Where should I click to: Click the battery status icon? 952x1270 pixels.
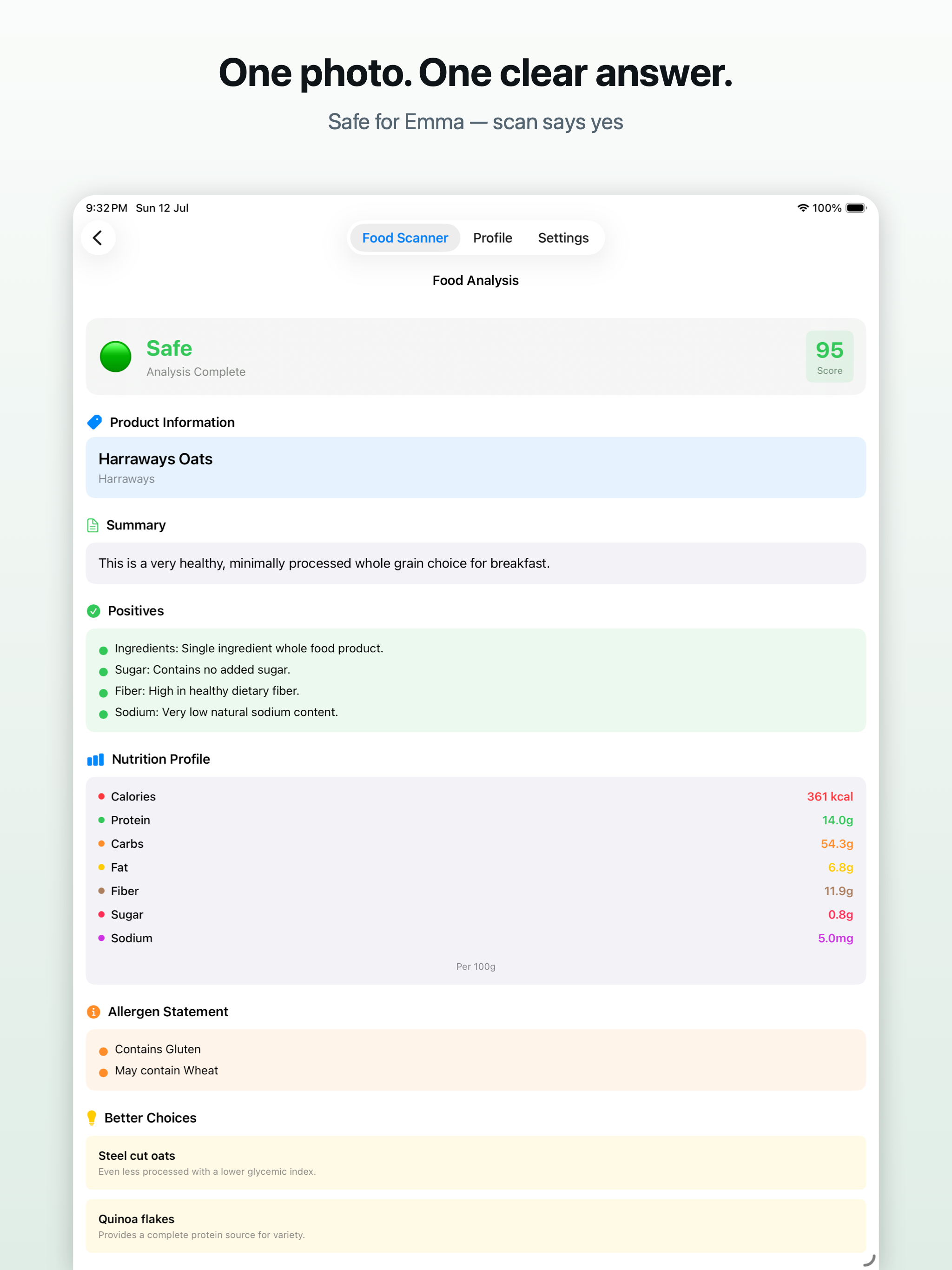855,208
